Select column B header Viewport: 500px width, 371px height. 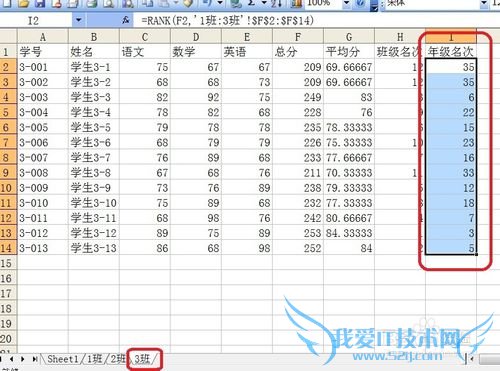point(94,37)
